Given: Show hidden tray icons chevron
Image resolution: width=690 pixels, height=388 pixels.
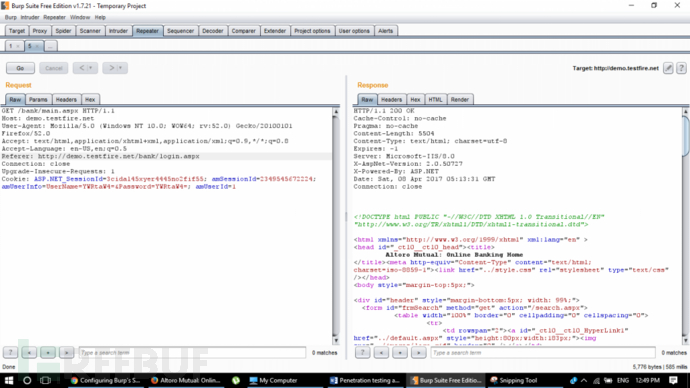Looking at the screenshot, I should tap(584, 381).
